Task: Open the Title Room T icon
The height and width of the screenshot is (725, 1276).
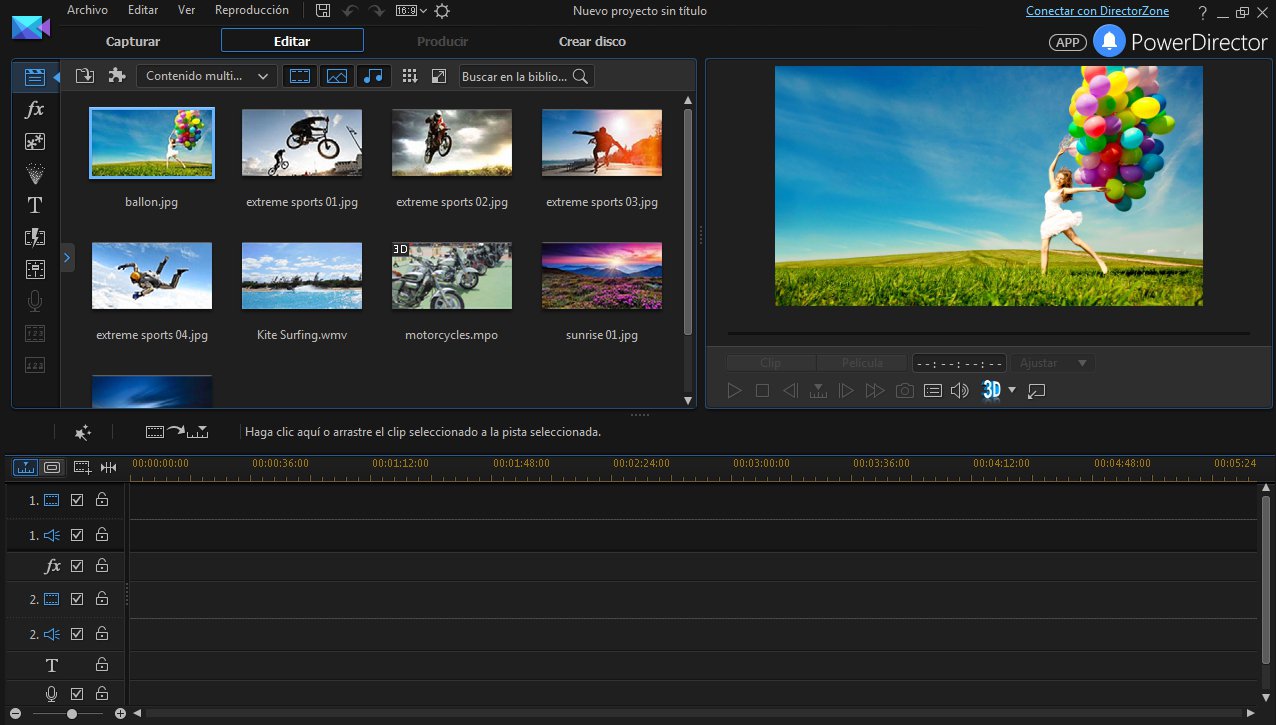Action: coord(35,205)
